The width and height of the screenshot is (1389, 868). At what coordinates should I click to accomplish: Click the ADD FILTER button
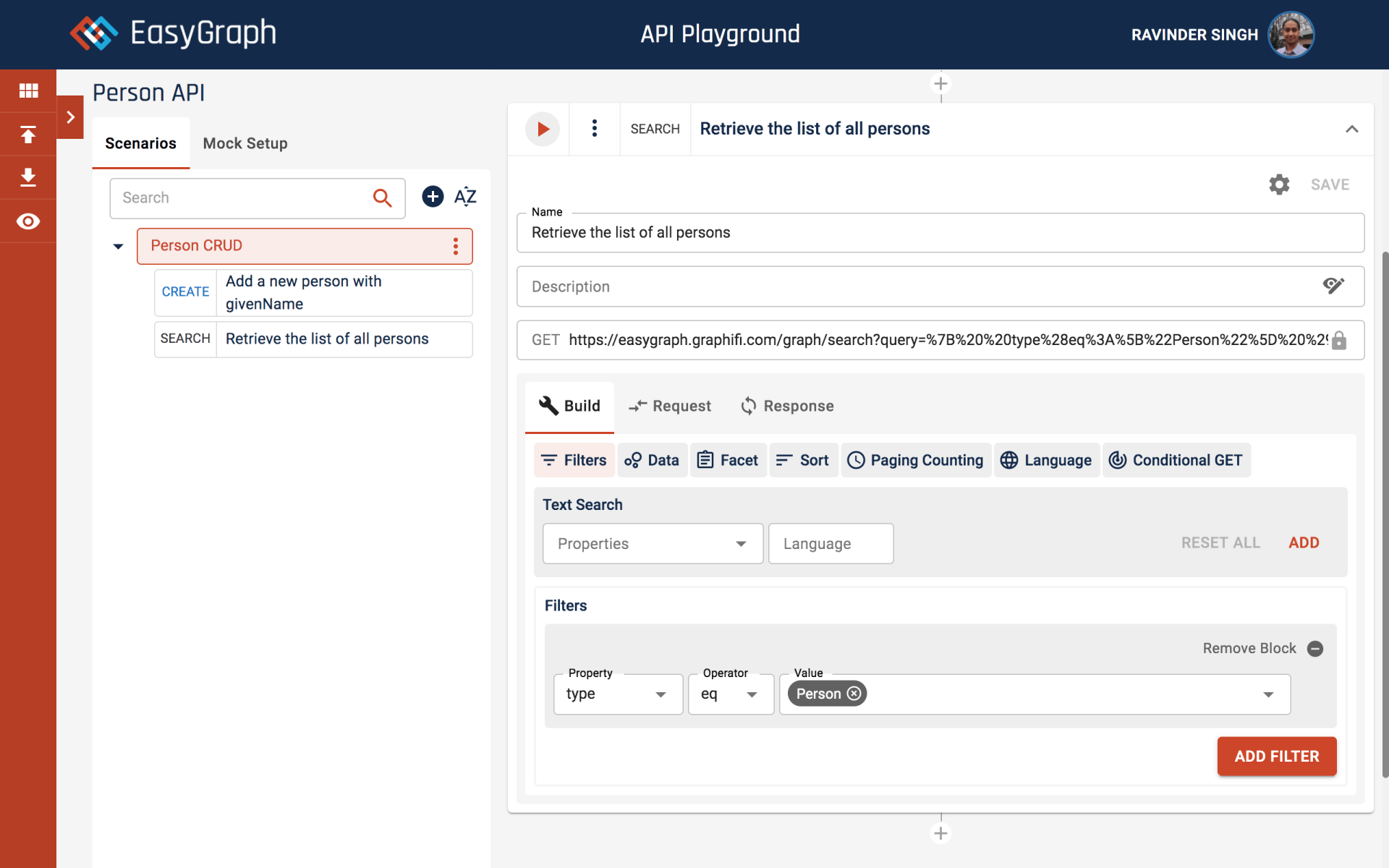point(1276,757)
